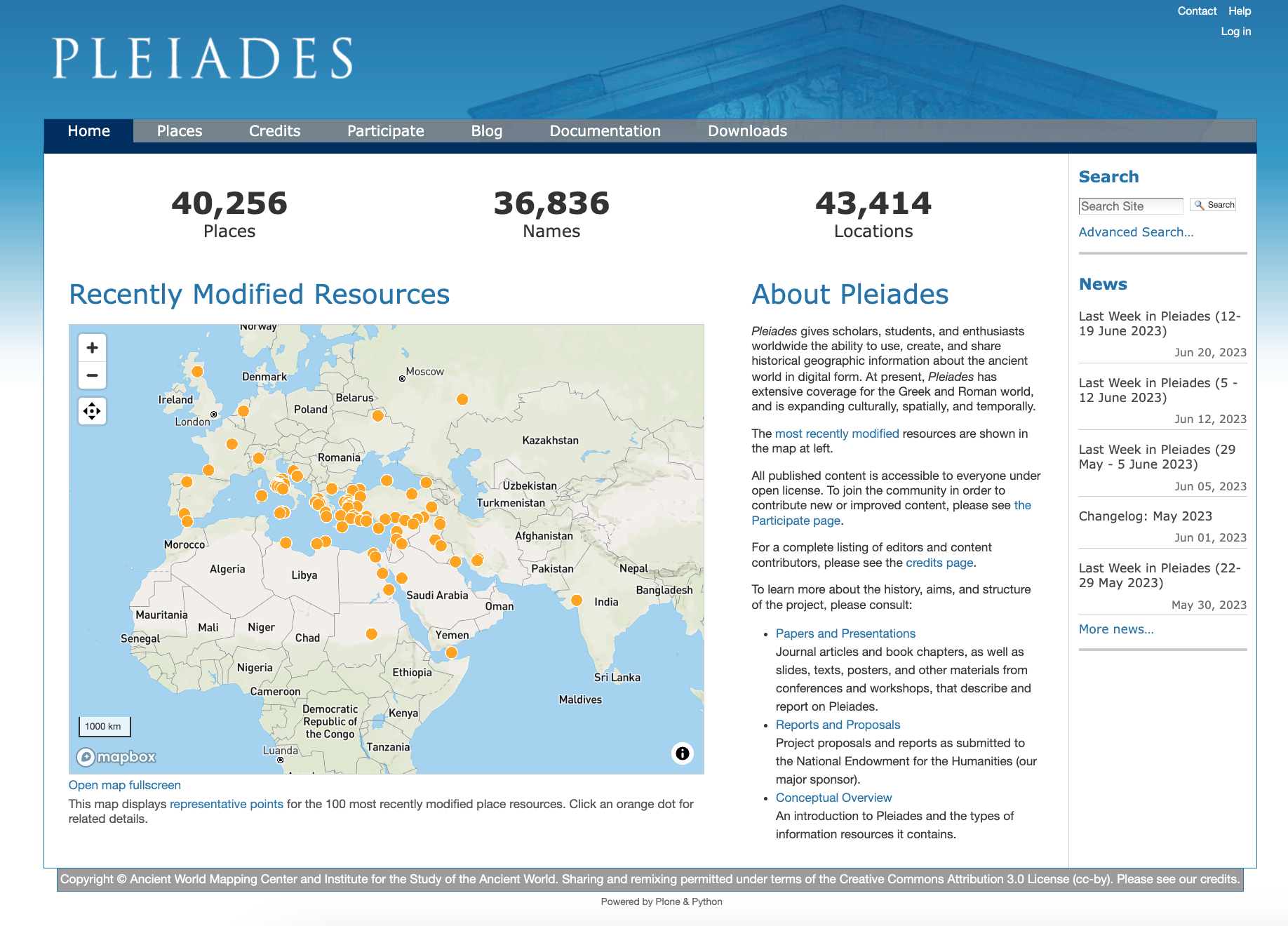Open map fullscreen link
The height and width of the screenshot is (926, 1288).
125,785
